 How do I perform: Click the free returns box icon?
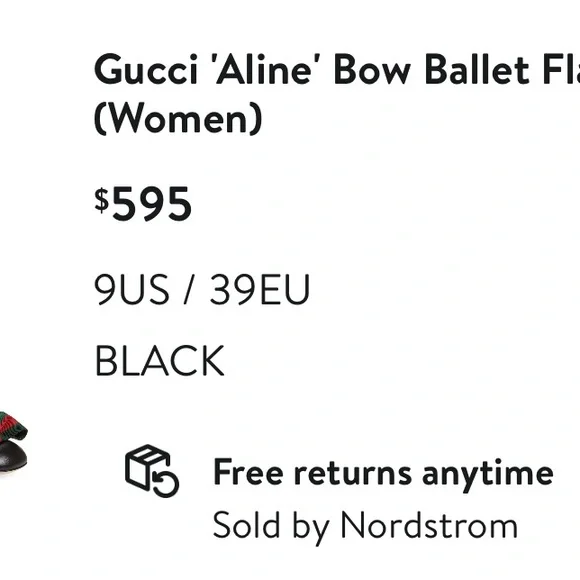(152, 471)
